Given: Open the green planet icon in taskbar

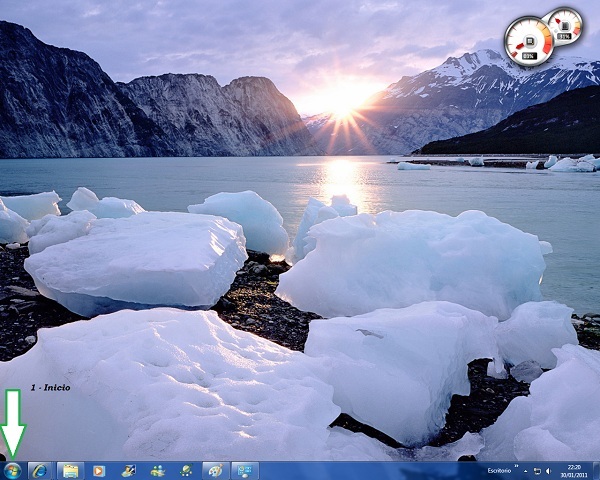Looking at the screenshot, I should (x=186, y=471).
